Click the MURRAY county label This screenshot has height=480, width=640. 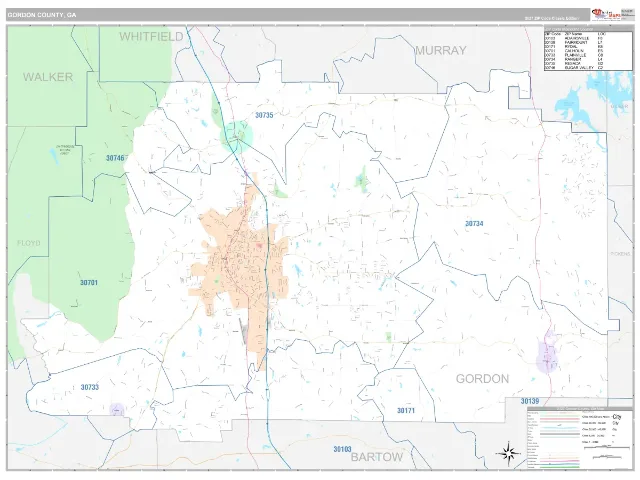coord(440,51)
